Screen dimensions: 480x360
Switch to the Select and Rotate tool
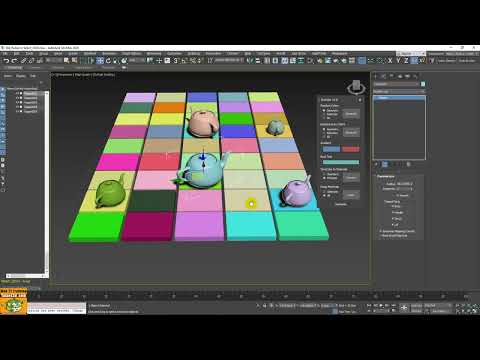coord(108,61)
